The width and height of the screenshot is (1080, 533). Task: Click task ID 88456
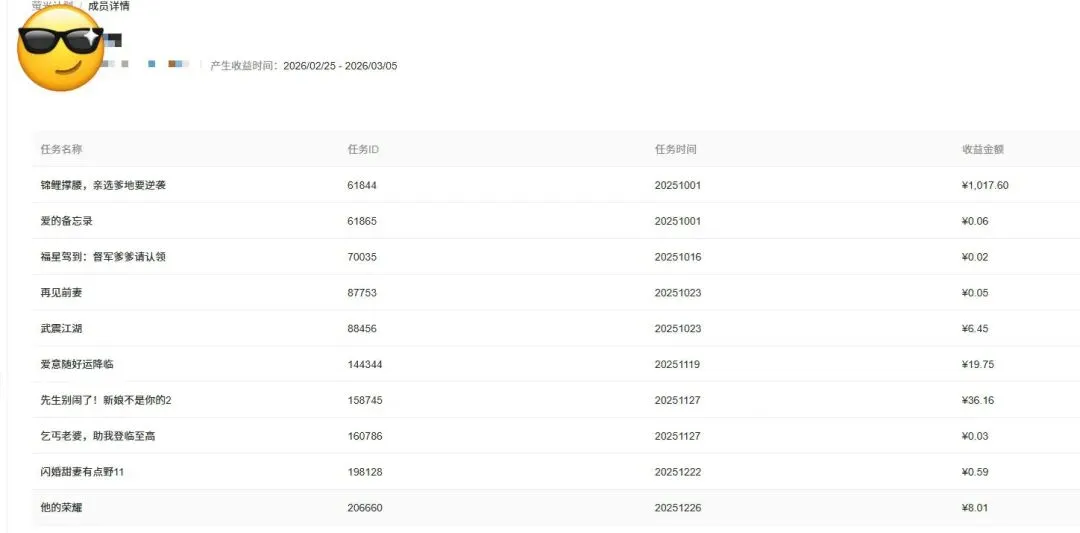click(362, 328)
